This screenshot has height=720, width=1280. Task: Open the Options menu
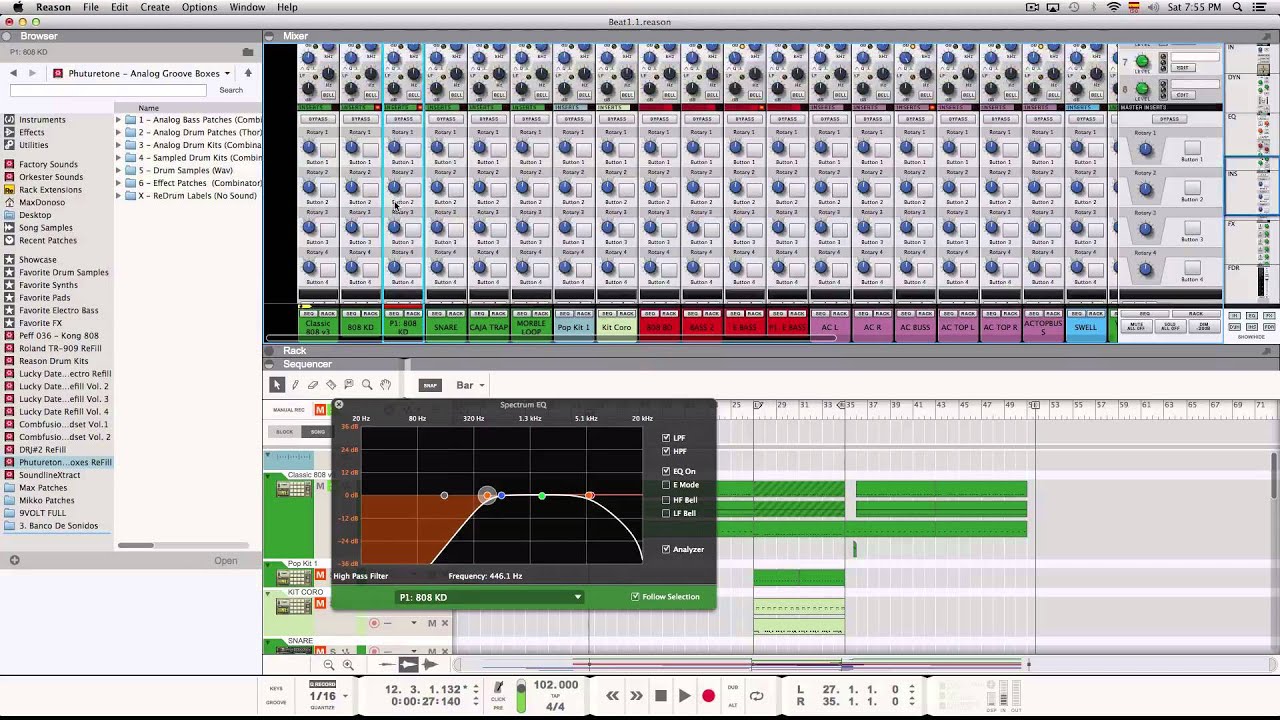click(x=199, y=7)
